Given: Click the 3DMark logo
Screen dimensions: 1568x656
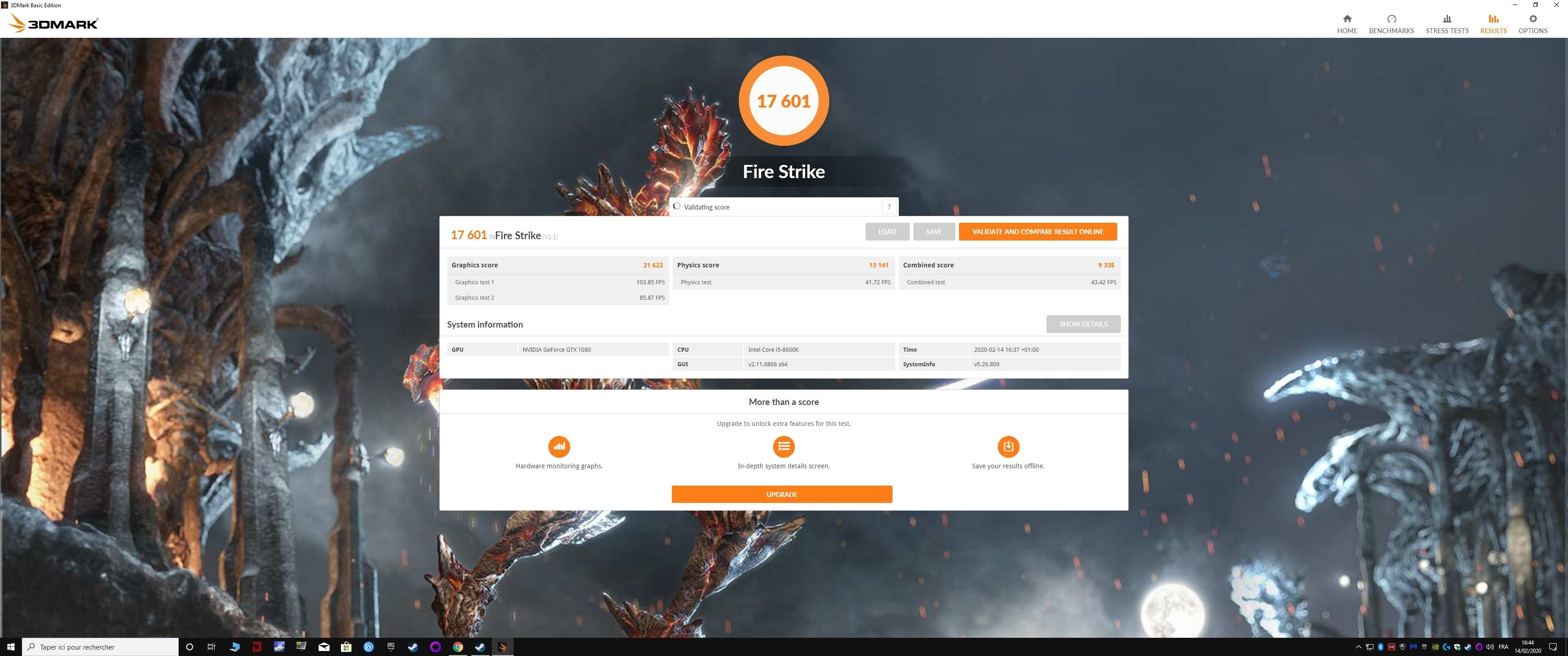Looking at the screenshot, I should [54, 24].
